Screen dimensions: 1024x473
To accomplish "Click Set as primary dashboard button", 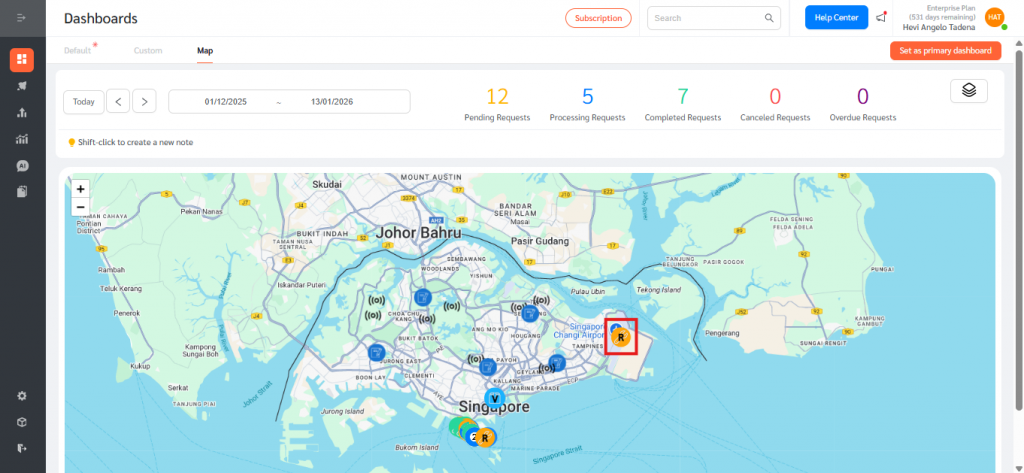I will (945, 51).
